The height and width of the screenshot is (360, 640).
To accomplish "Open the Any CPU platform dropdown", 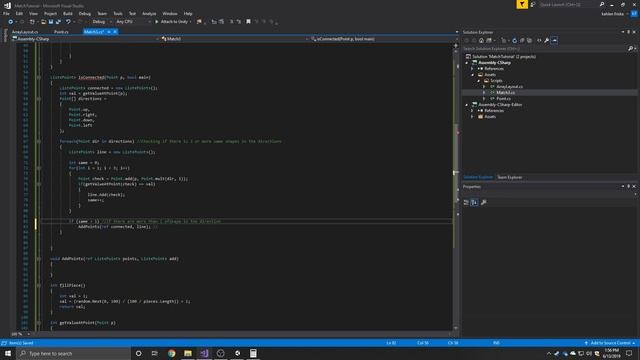I will pyautogui.click(x=133, y=22).
